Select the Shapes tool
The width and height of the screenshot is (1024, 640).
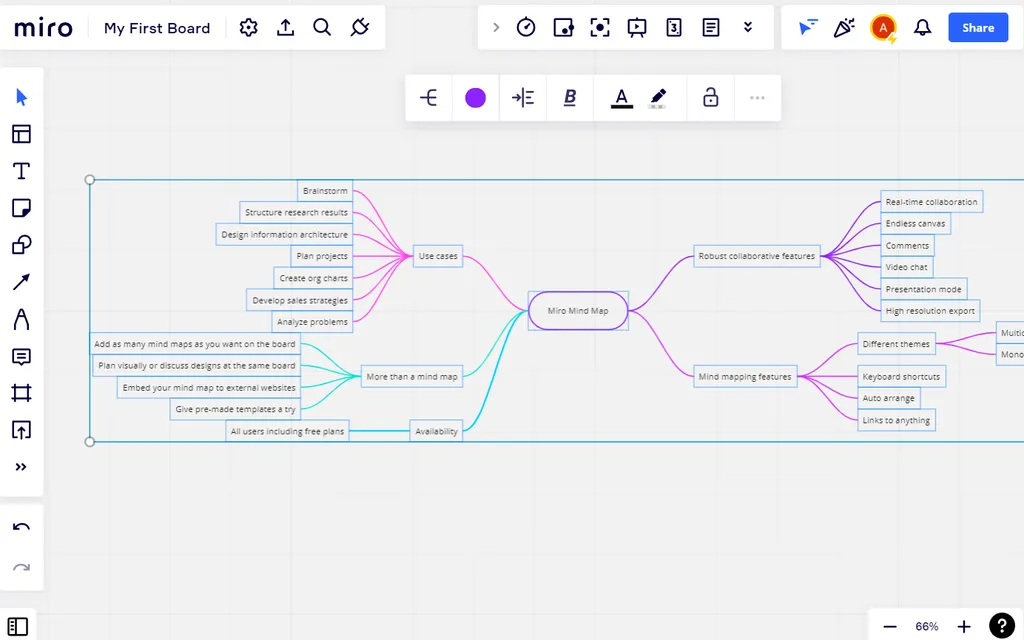(22, 245)
